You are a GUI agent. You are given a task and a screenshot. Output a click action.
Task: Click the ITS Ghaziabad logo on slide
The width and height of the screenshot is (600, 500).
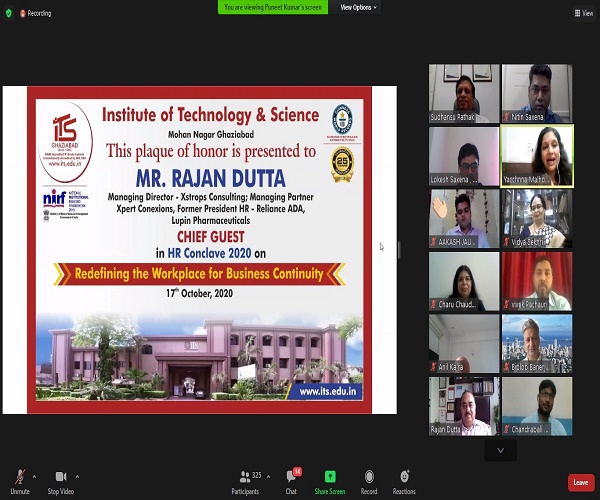pyautogui.click(x=65, y=142)
